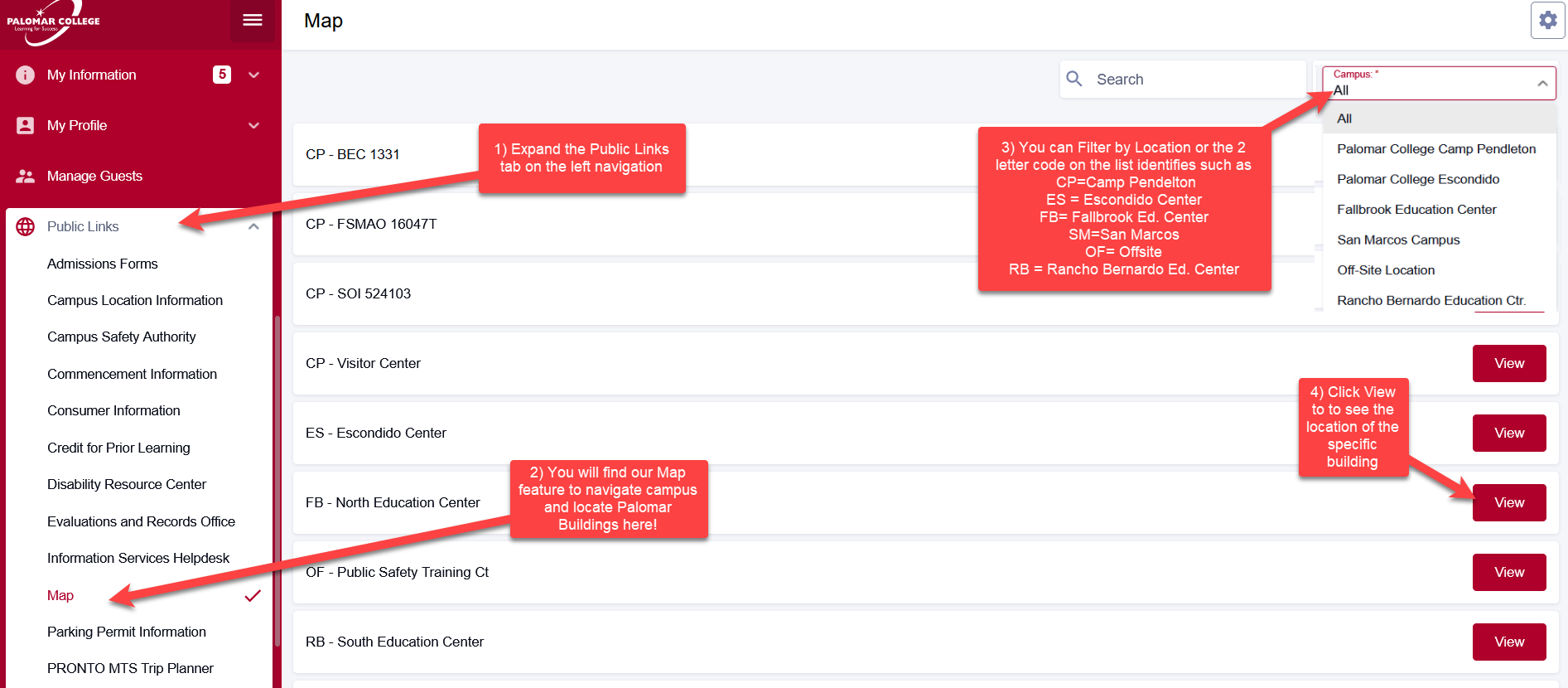This screenshot has height=688, width=1568.
Task: Click the My Profile person icon
Action: 26,126
